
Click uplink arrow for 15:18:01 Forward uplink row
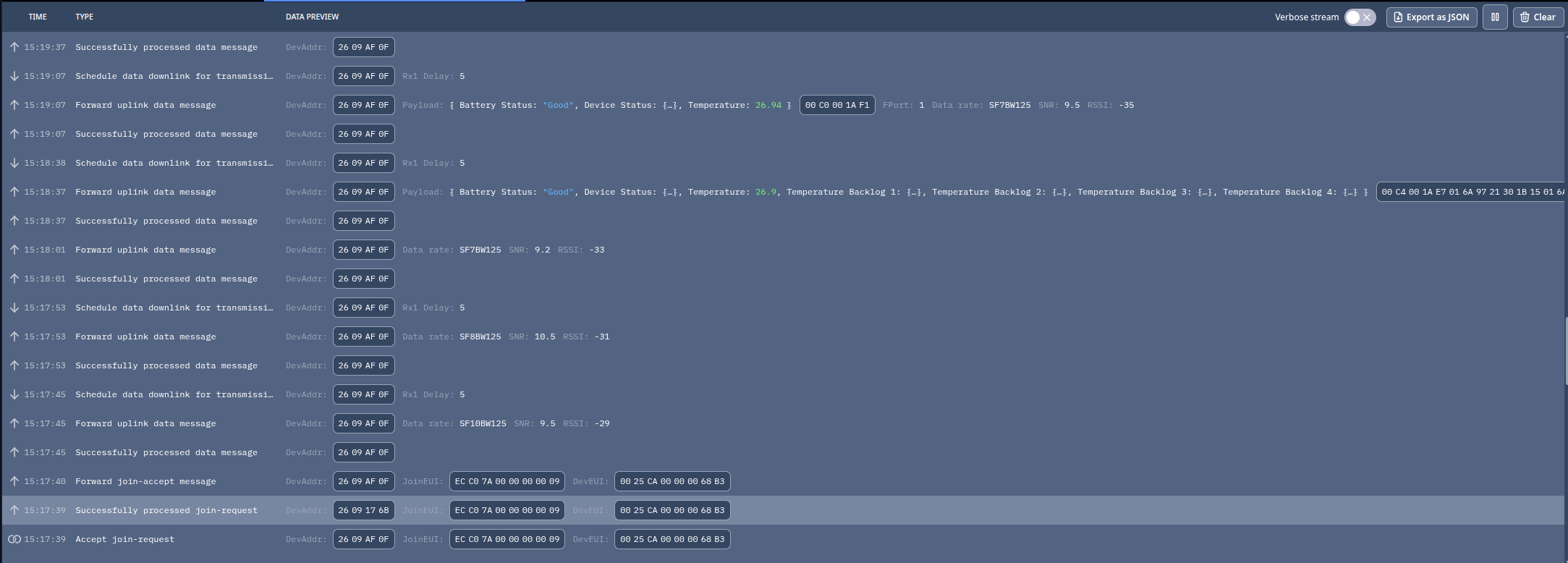click(14, 250)
